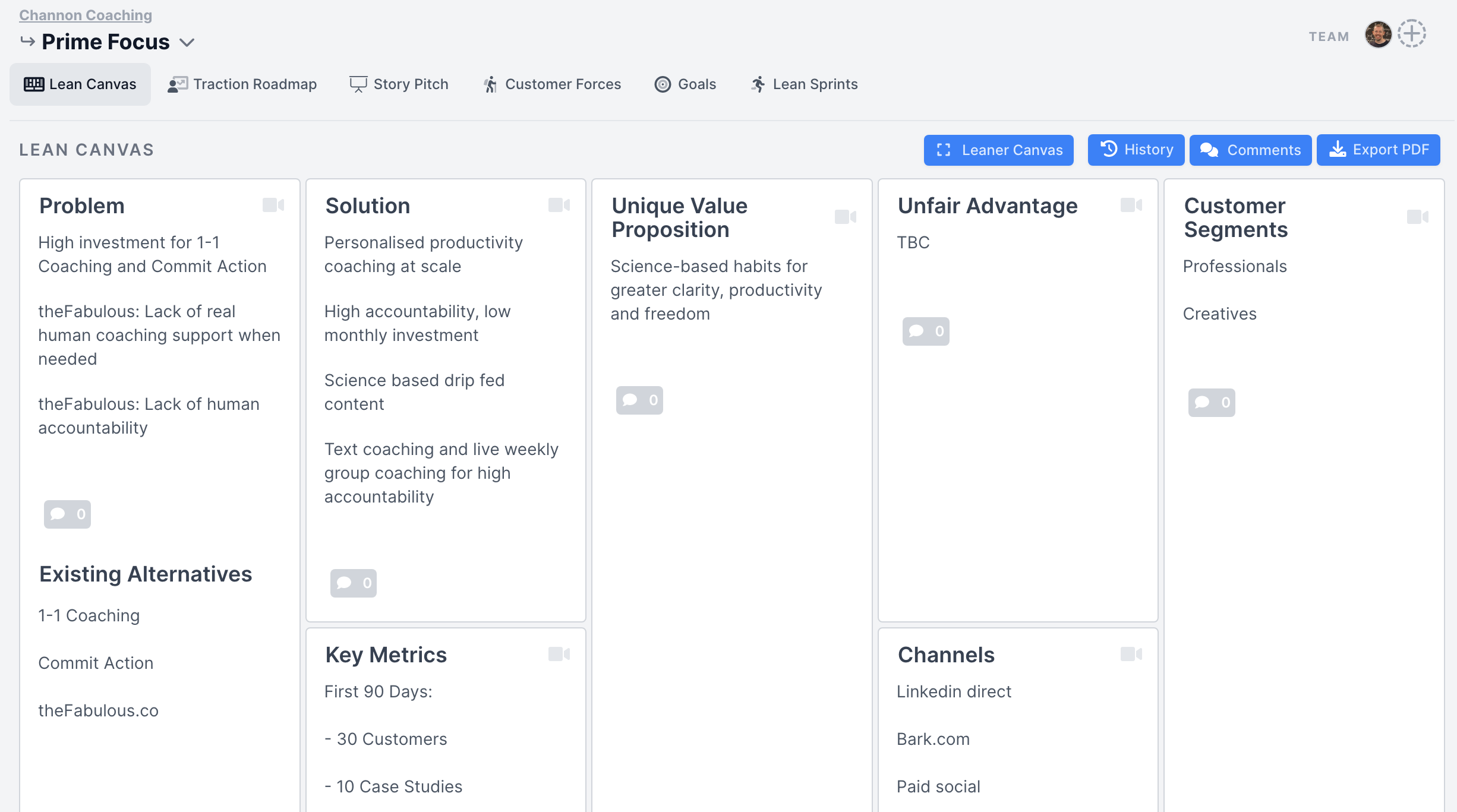Image resolution: width=1457 pixels, height=812 pixels.
Task: Open canvas History
Action: pos(1136,150)
